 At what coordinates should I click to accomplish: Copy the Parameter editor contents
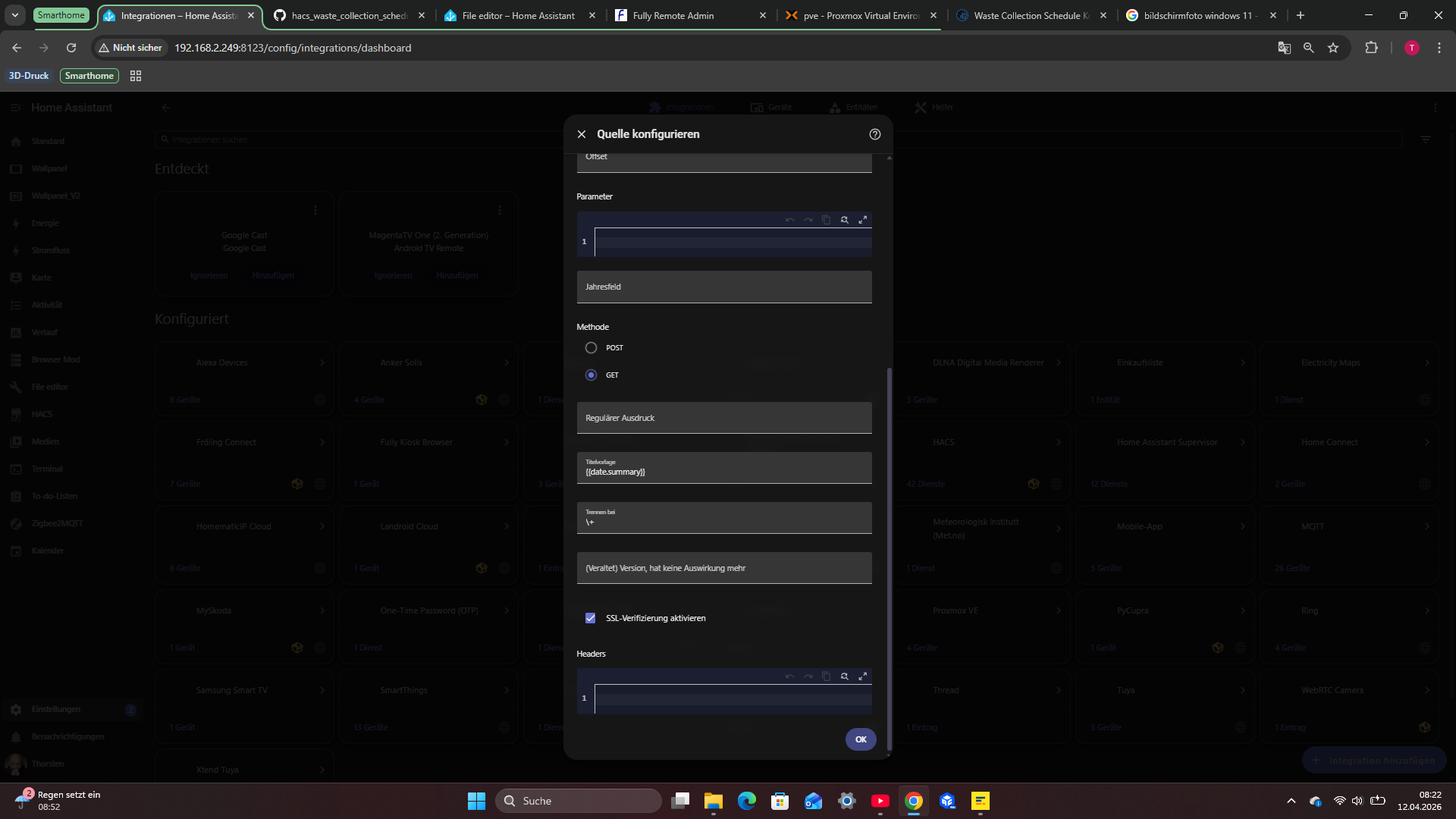coord(826,220)
